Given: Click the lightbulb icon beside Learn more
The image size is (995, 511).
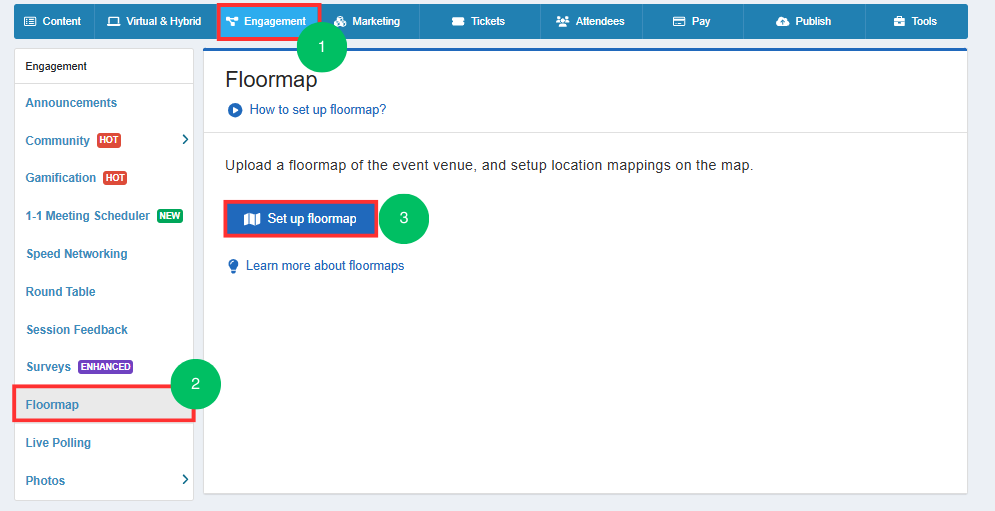Looking at the screenshot, I should tap(234, 266).
